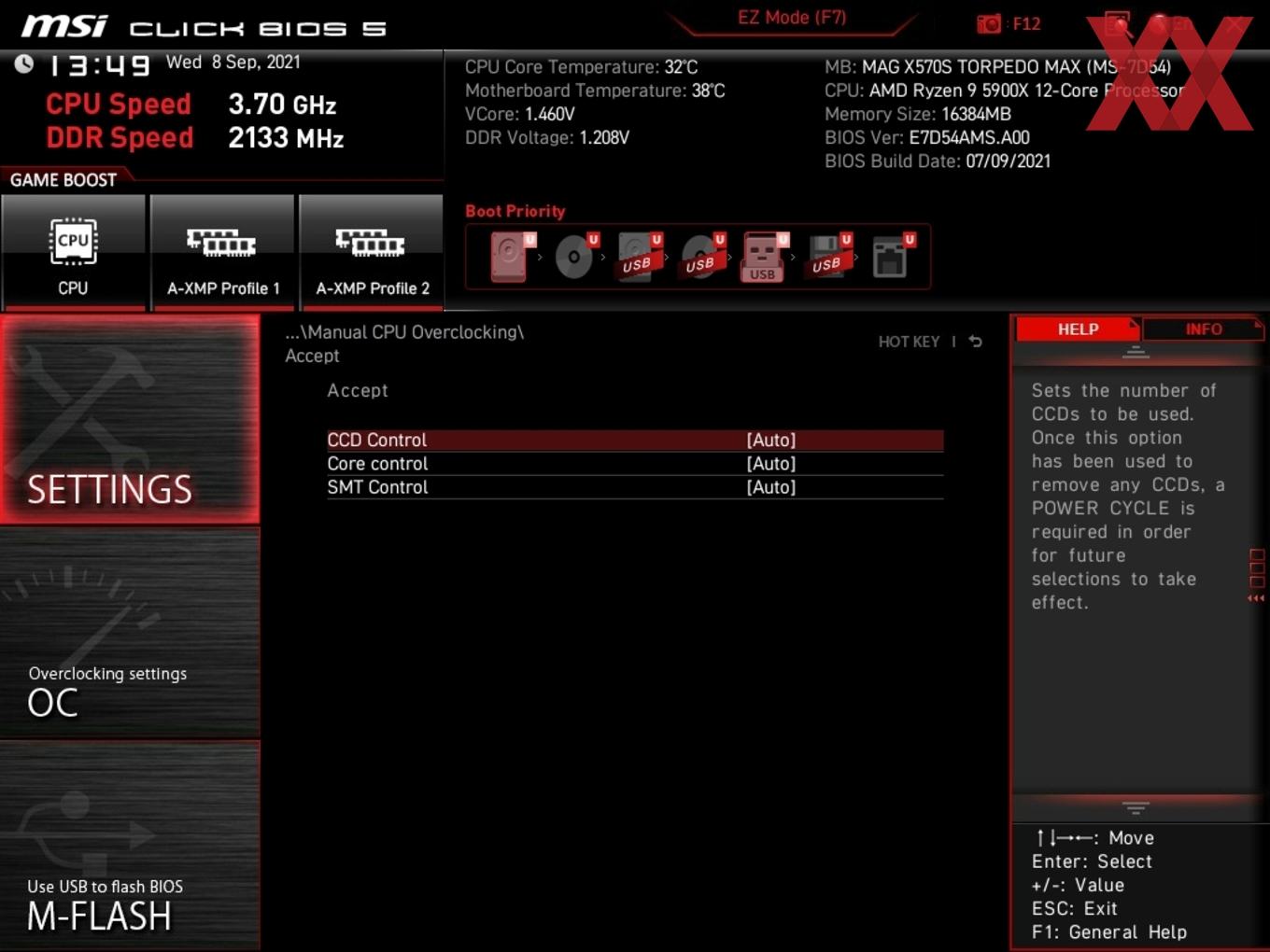Click the screenshot camera icon labeled F12

coord(989,23)
